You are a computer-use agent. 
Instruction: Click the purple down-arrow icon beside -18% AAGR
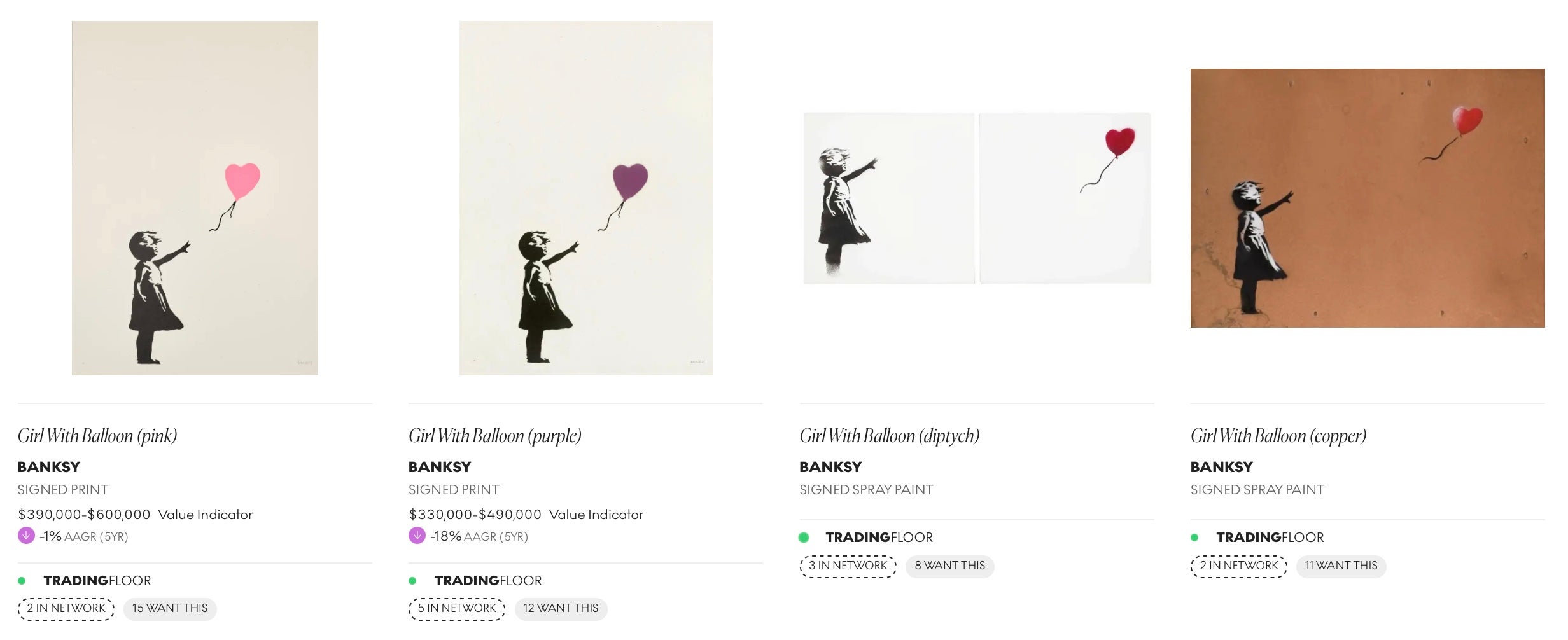[x=417, y=536]
